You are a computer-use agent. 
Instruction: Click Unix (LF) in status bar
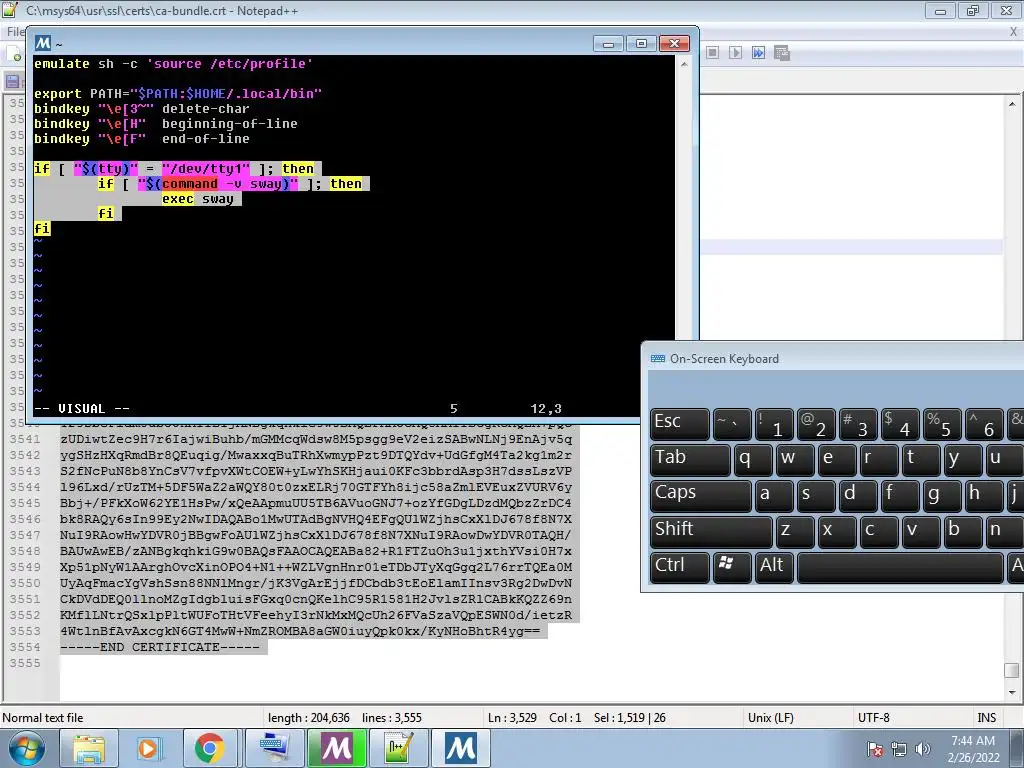[x=771, y=718]
